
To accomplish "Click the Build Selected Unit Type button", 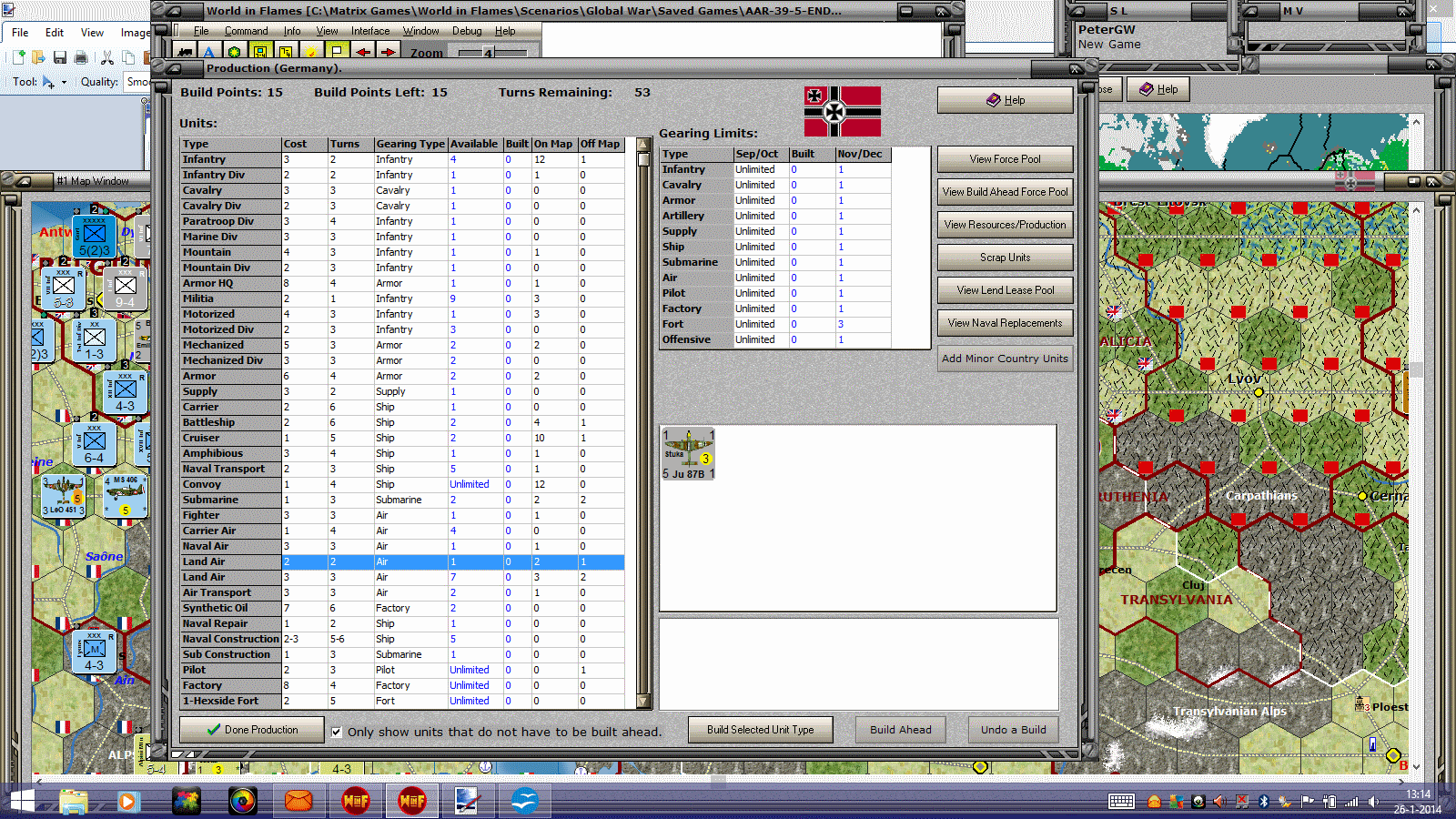I will (x=761, y=730).
